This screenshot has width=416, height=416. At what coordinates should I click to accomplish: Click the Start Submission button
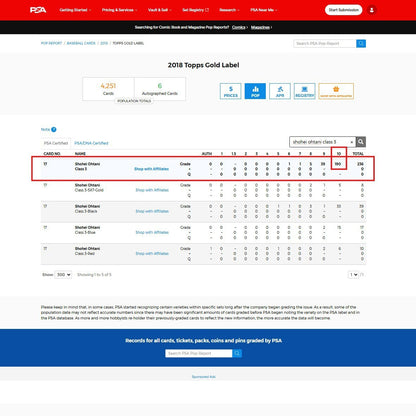pyautogui.click(x=344, y=10)
